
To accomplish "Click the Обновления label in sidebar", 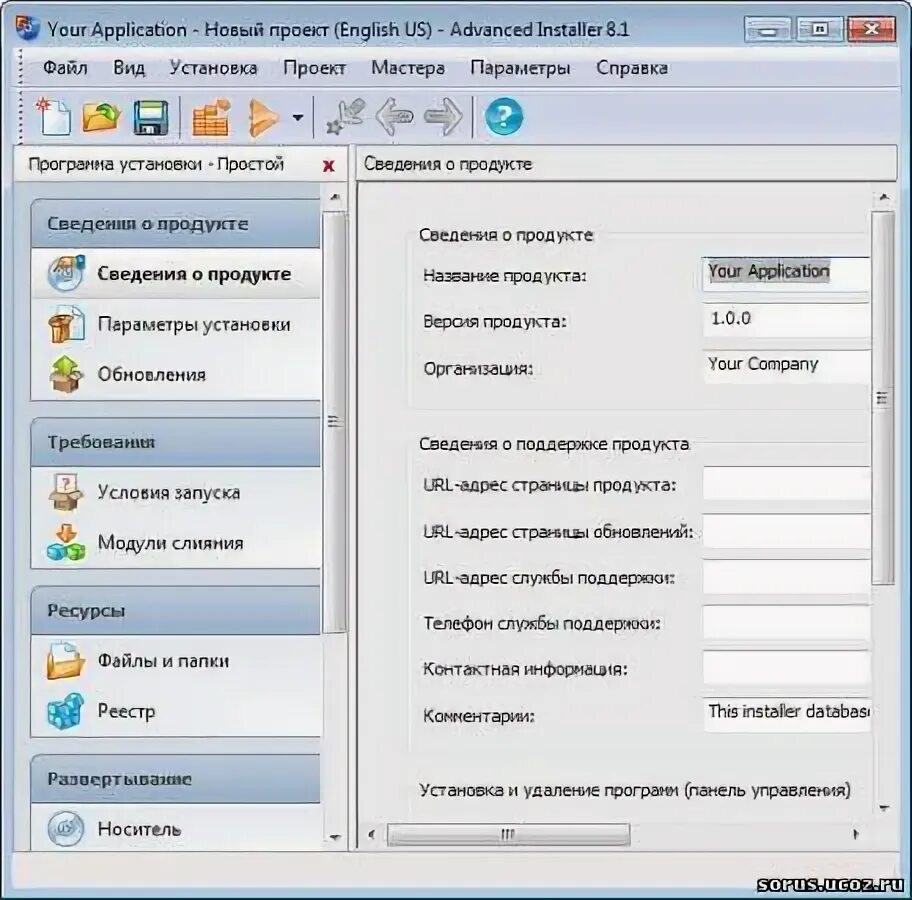I will pyautogui.click(x=151, y=374).
